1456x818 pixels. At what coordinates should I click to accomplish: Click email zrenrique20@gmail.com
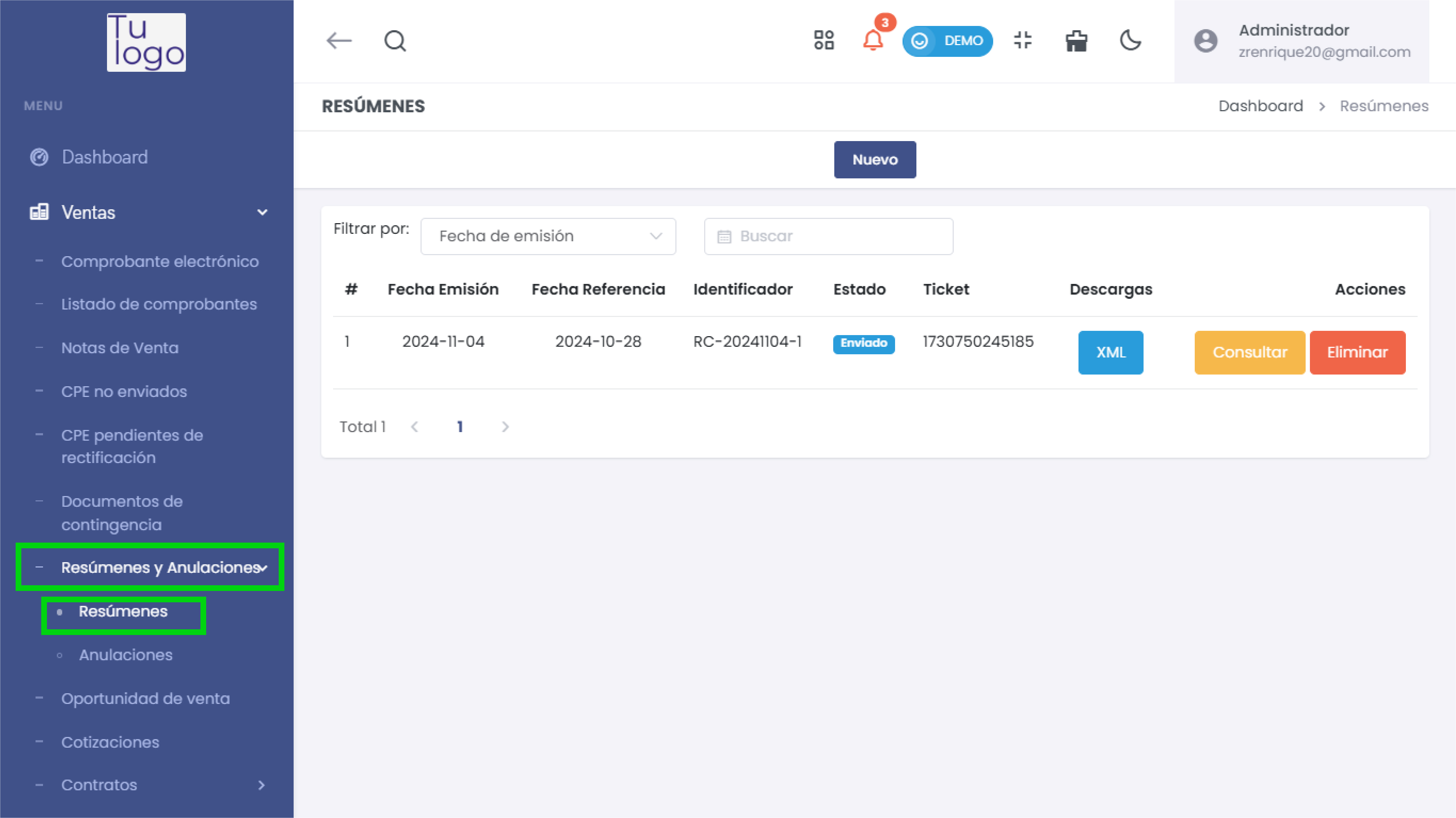pyautogui.click(x=1324, y=52)
